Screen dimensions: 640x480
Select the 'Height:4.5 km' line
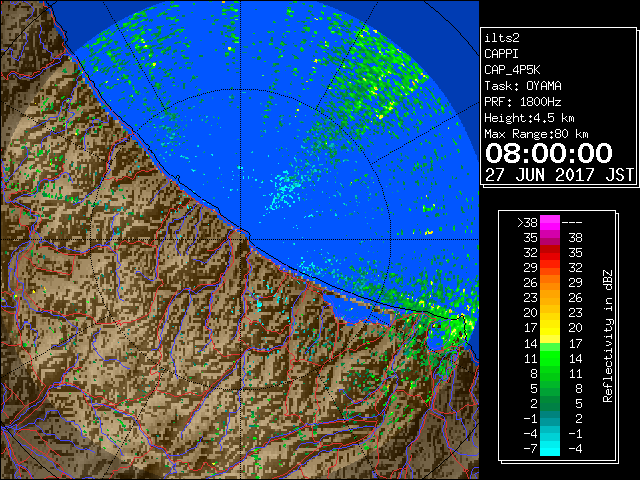[x=529, y=118]
